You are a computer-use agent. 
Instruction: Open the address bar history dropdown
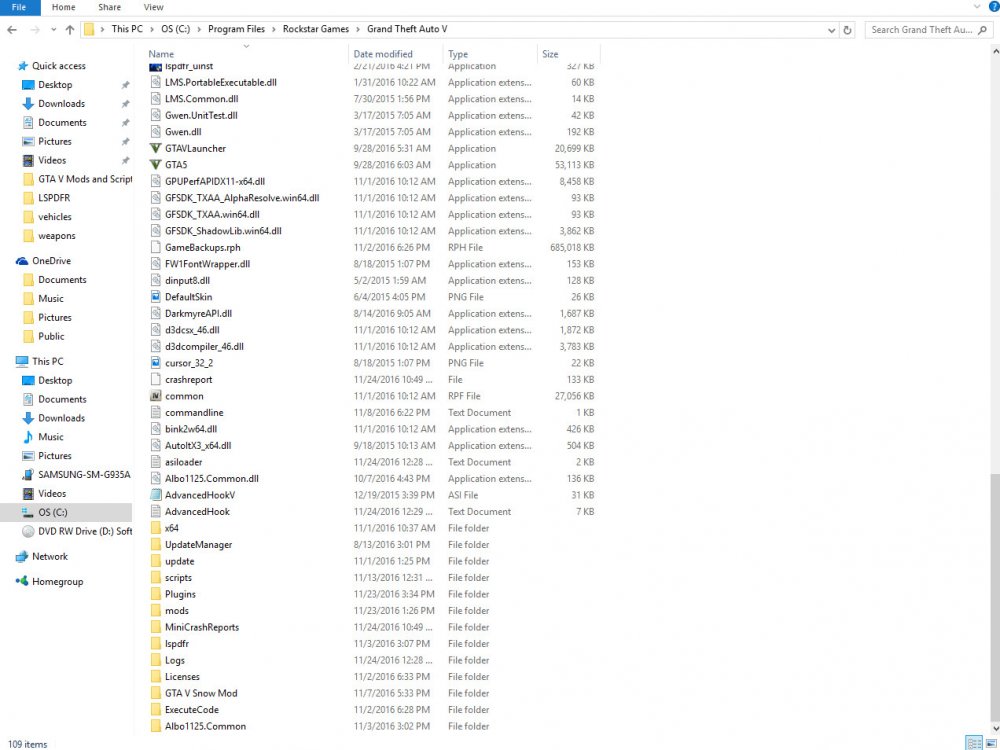831,30
